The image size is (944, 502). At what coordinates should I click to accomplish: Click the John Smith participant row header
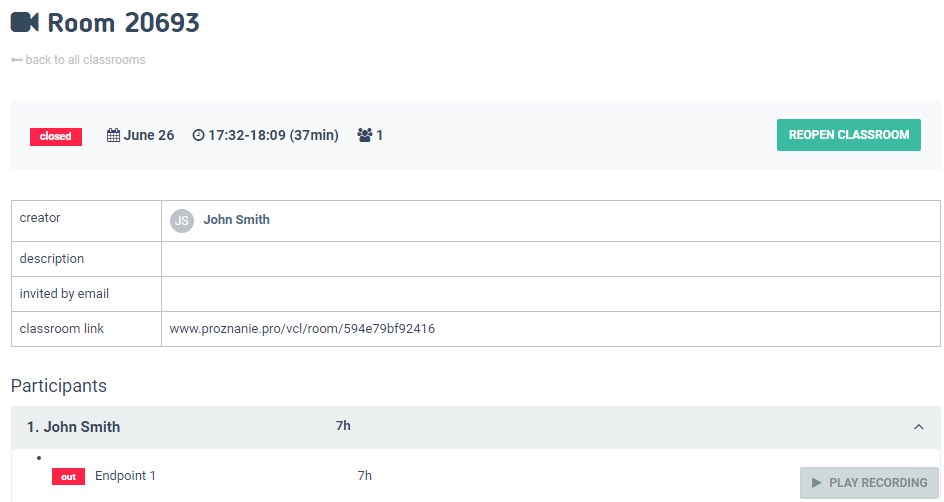point(74,427)
